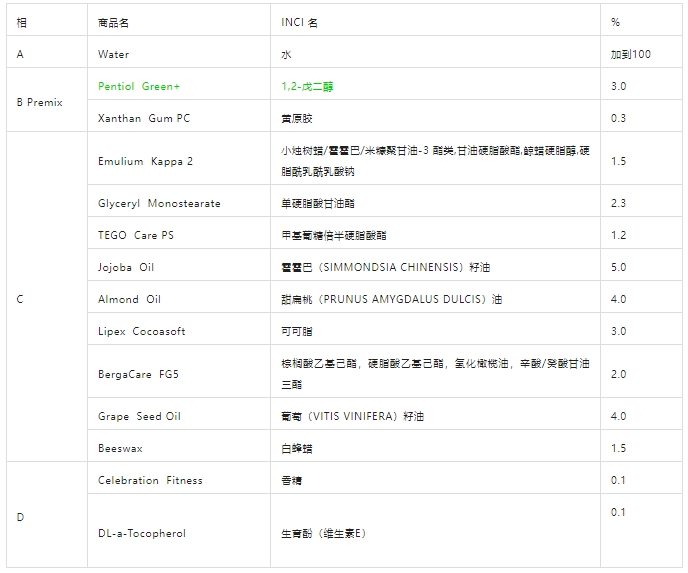The width and height of the screenshot is (688, 573).
Task: Select '0.1' in the DL-a-Tocopherol row
Action: [618, 512]
